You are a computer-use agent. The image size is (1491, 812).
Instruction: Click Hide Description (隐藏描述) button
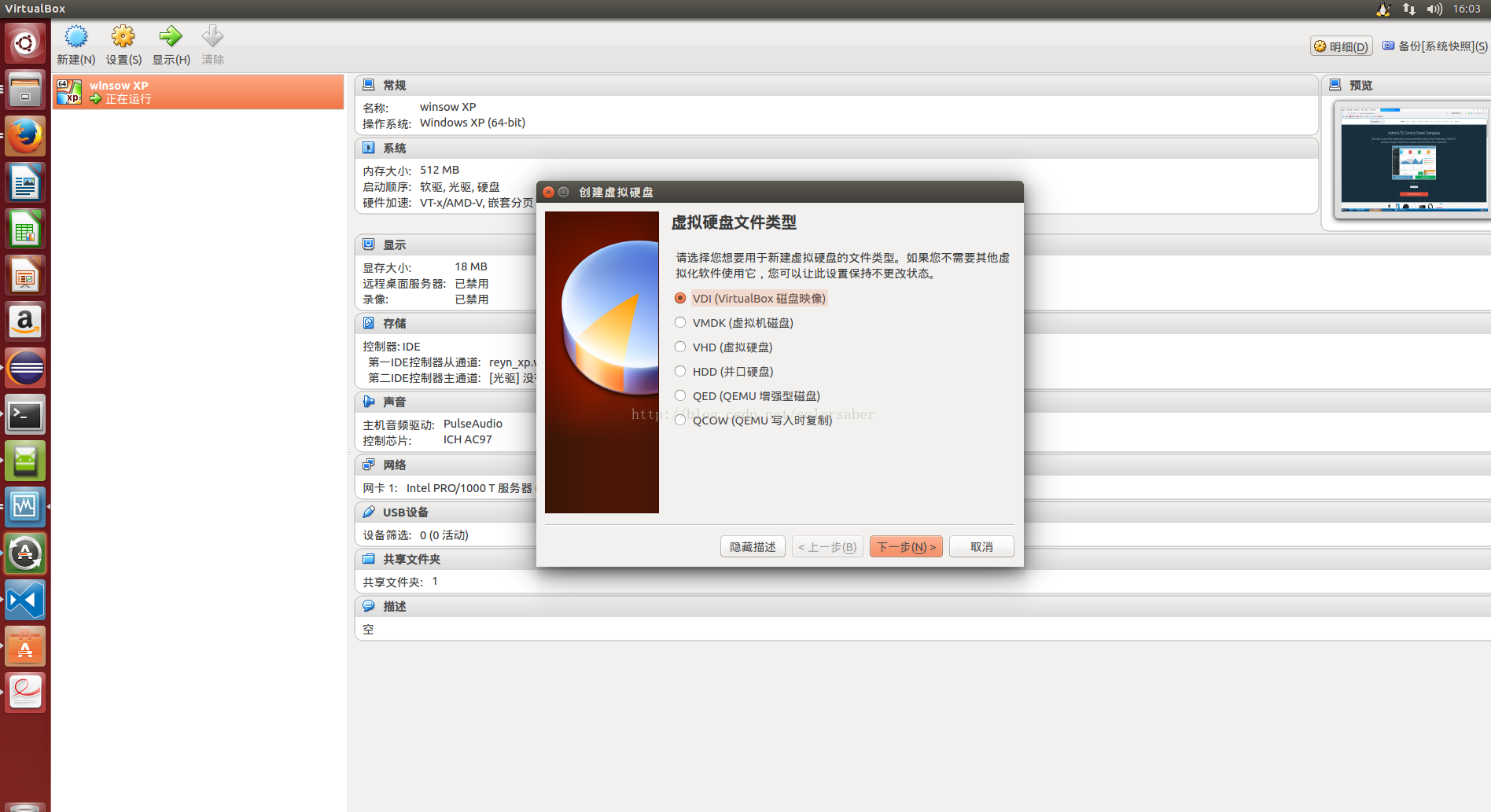point(753,546)
